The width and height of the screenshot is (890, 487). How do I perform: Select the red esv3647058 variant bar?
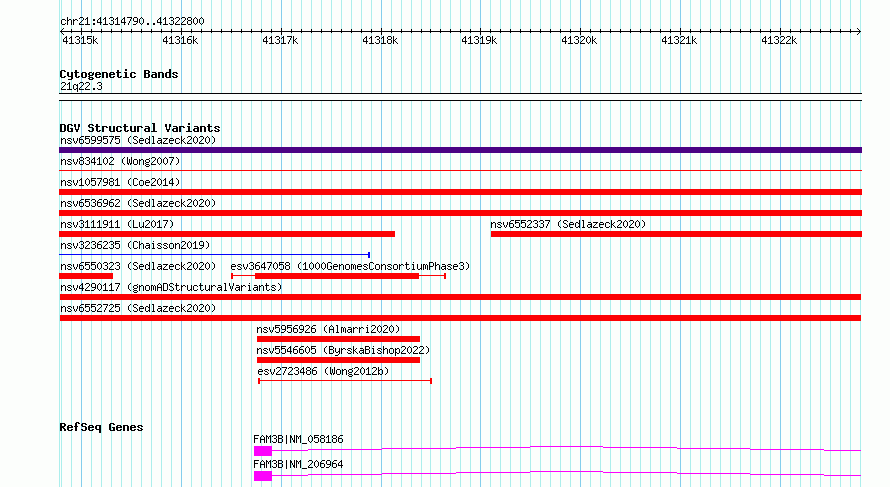pos(337,276)
